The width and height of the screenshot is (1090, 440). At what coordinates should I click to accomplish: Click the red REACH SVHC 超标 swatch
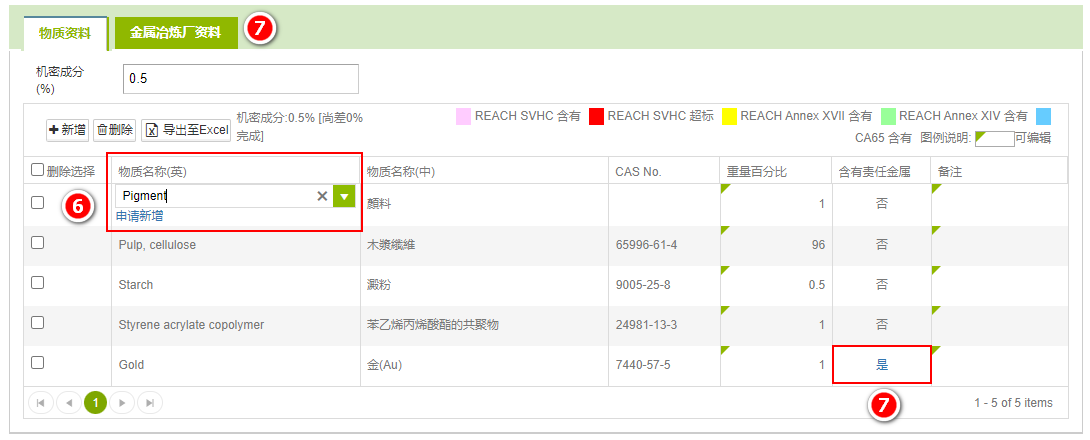(x=597, y=116)
